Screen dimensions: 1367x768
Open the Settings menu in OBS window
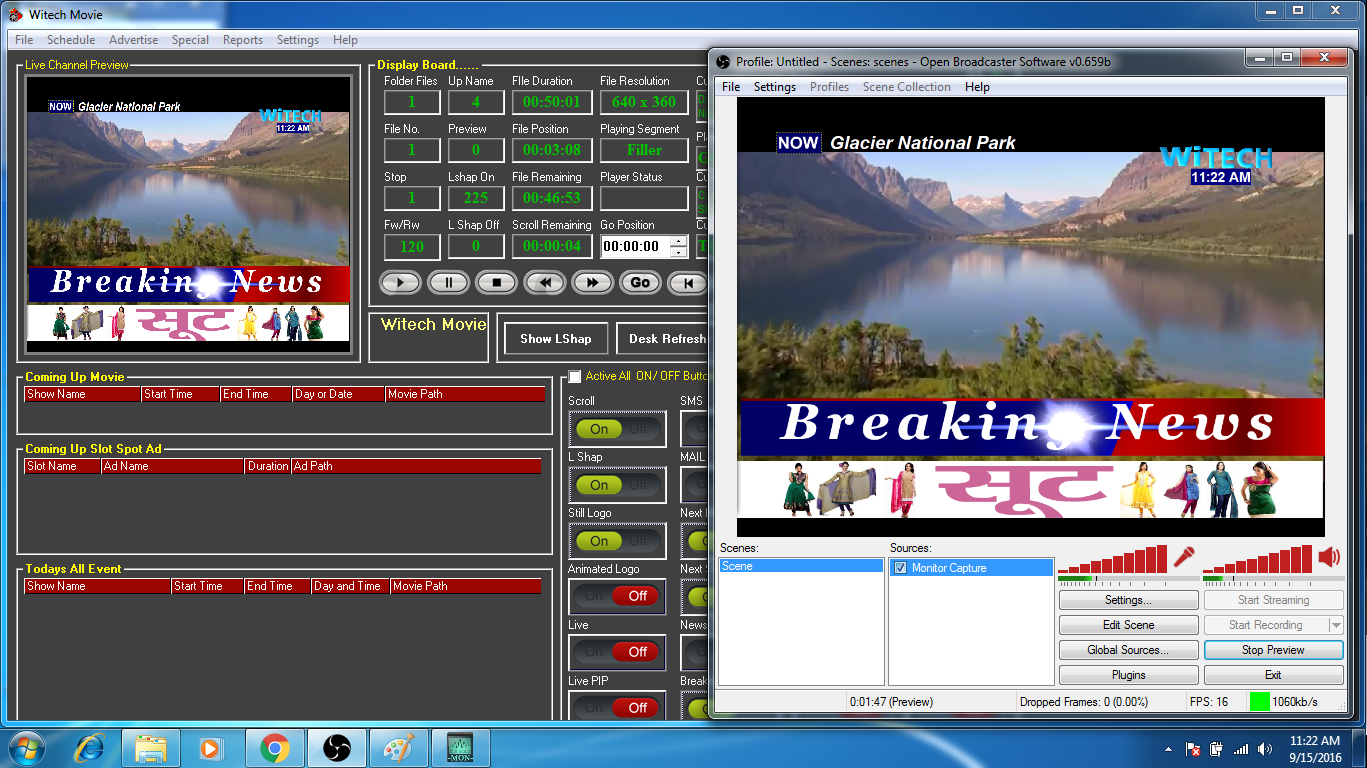pyautogui.click(x=775, y=87)
